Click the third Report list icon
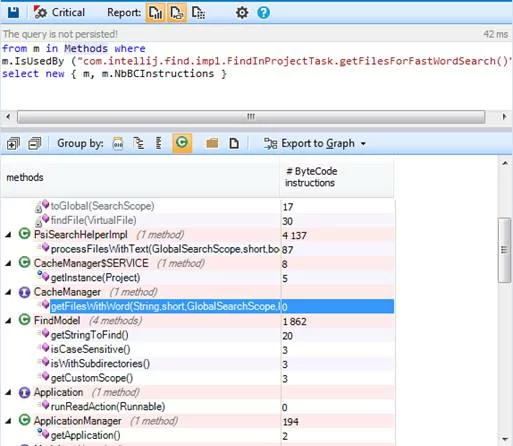 tap(198, 13)
